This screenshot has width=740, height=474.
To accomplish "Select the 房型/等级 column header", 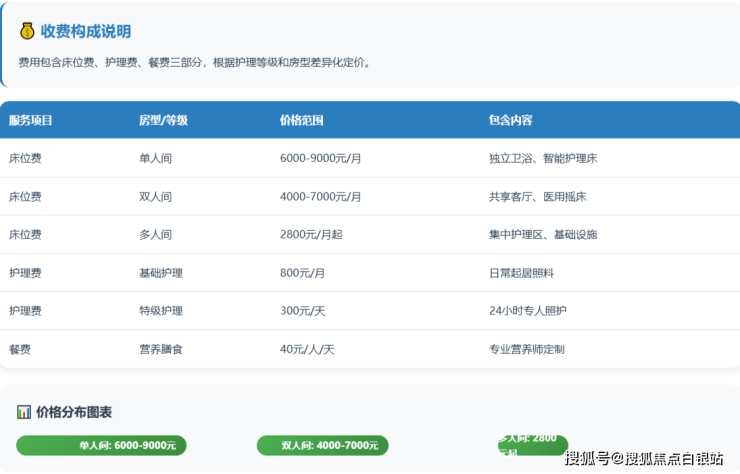I will 163,121.
